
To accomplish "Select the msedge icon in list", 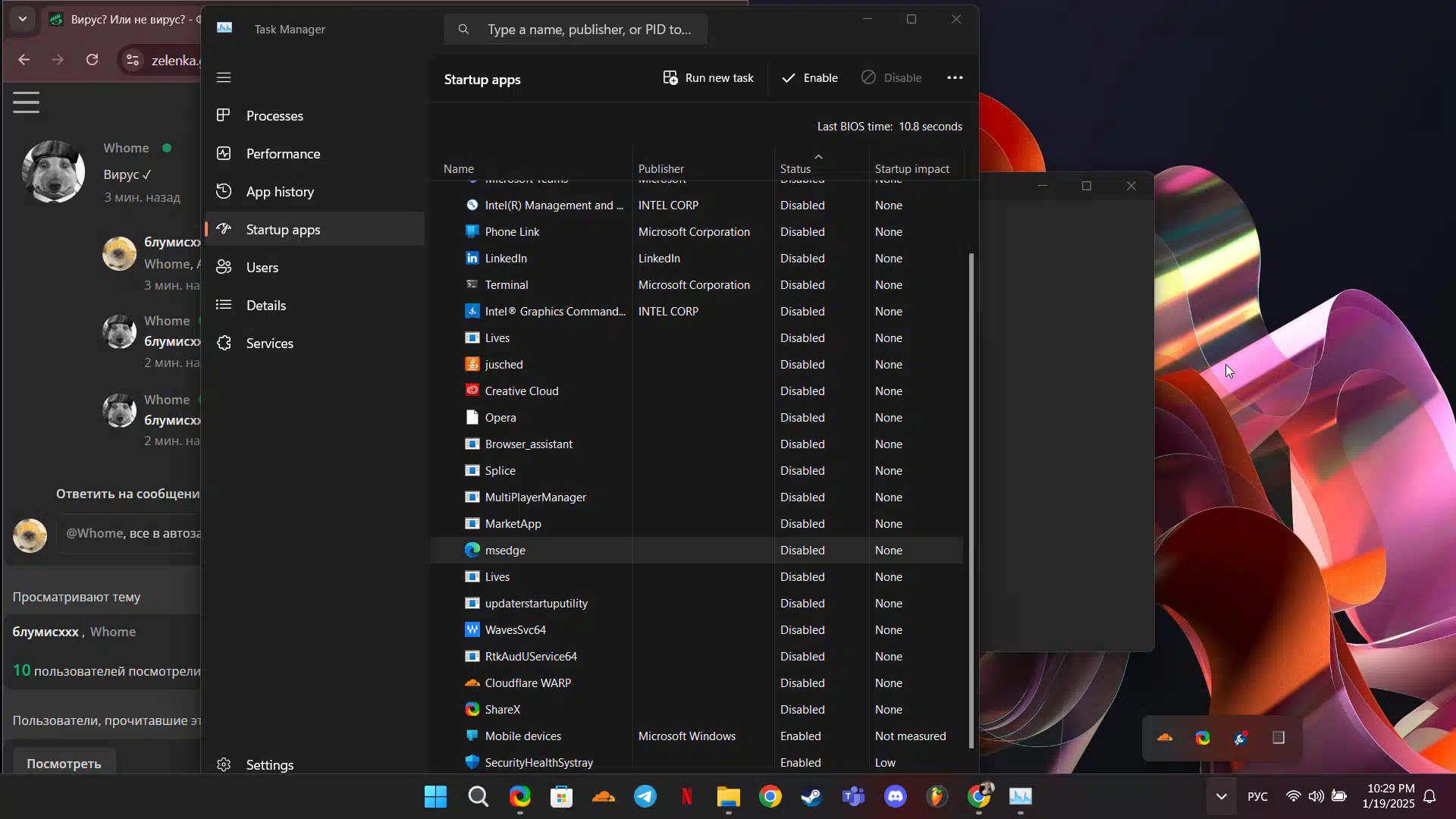I will pyautogui.click(x=472, y=550).
